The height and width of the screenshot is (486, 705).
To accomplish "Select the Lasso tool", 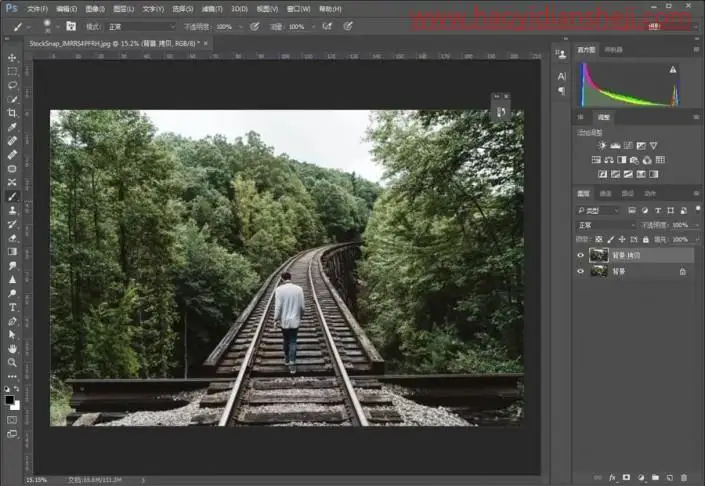I will tap(12, 85).
